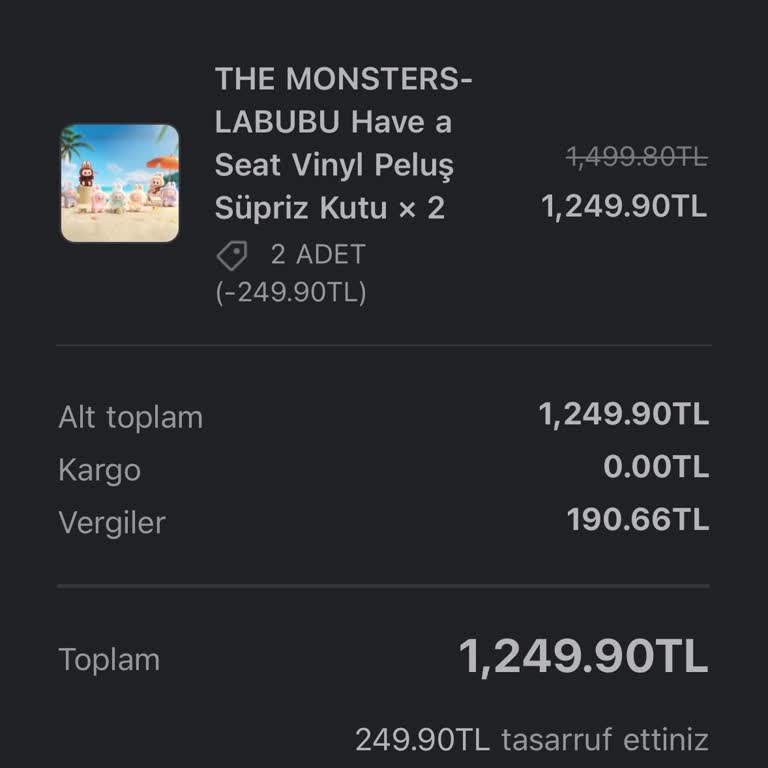768x768 pixels.
Task: Click the divider line above Toplam
Action: point(384,586)
